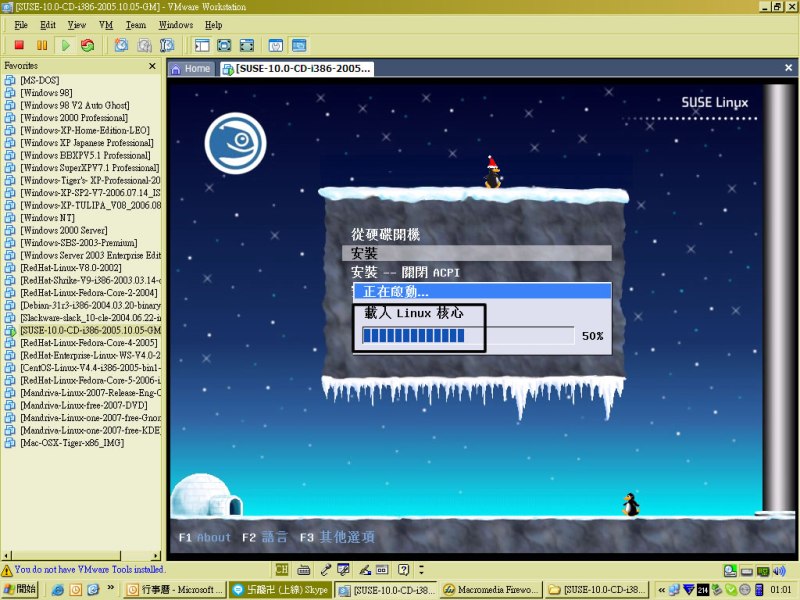Enter full screen mode icon
Image resolution: width=800 pixels, height=600 pixels.
tap(247, 45)
